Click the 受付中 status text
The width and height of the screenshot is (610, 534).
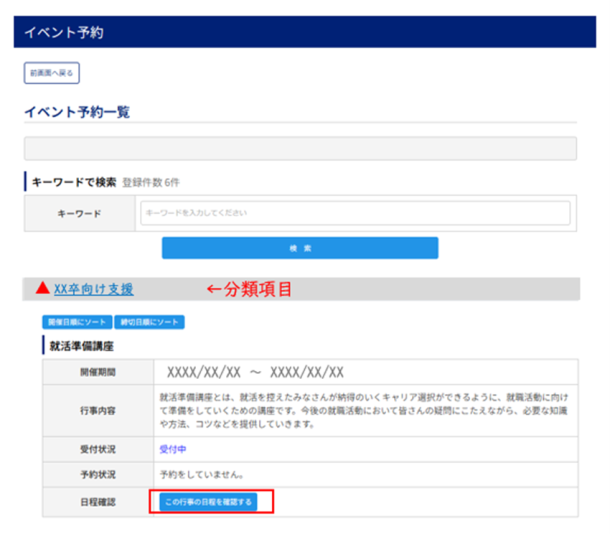click(x=173, y=449)
